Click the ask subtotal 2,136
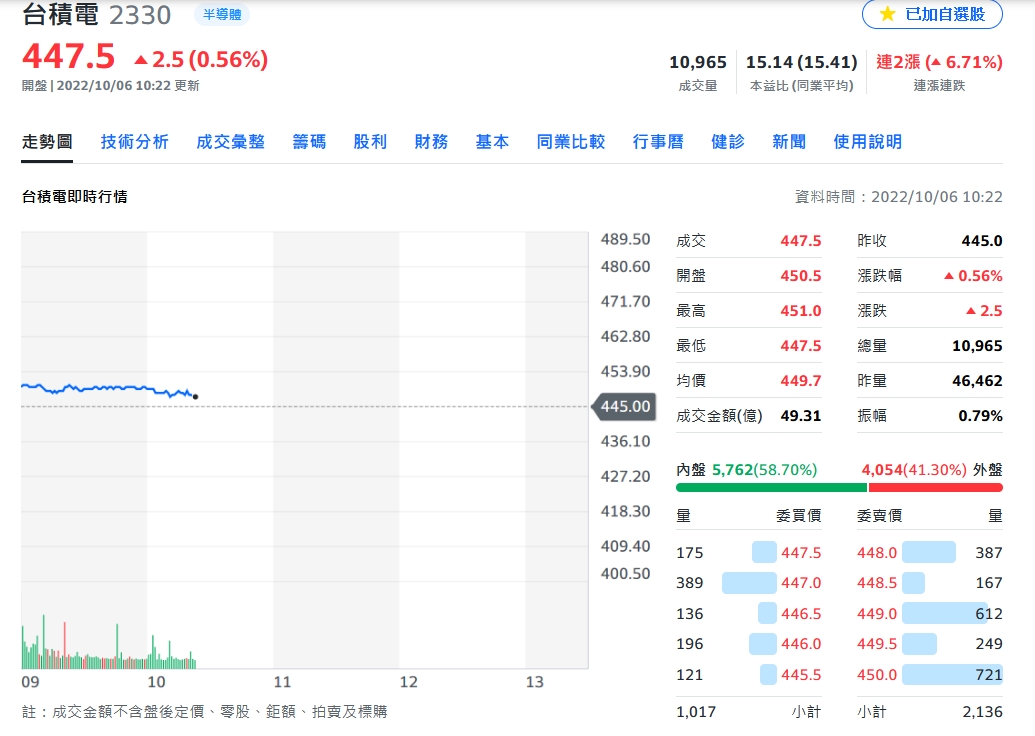This screenshot has width=1035, height=736. (982, 712)
